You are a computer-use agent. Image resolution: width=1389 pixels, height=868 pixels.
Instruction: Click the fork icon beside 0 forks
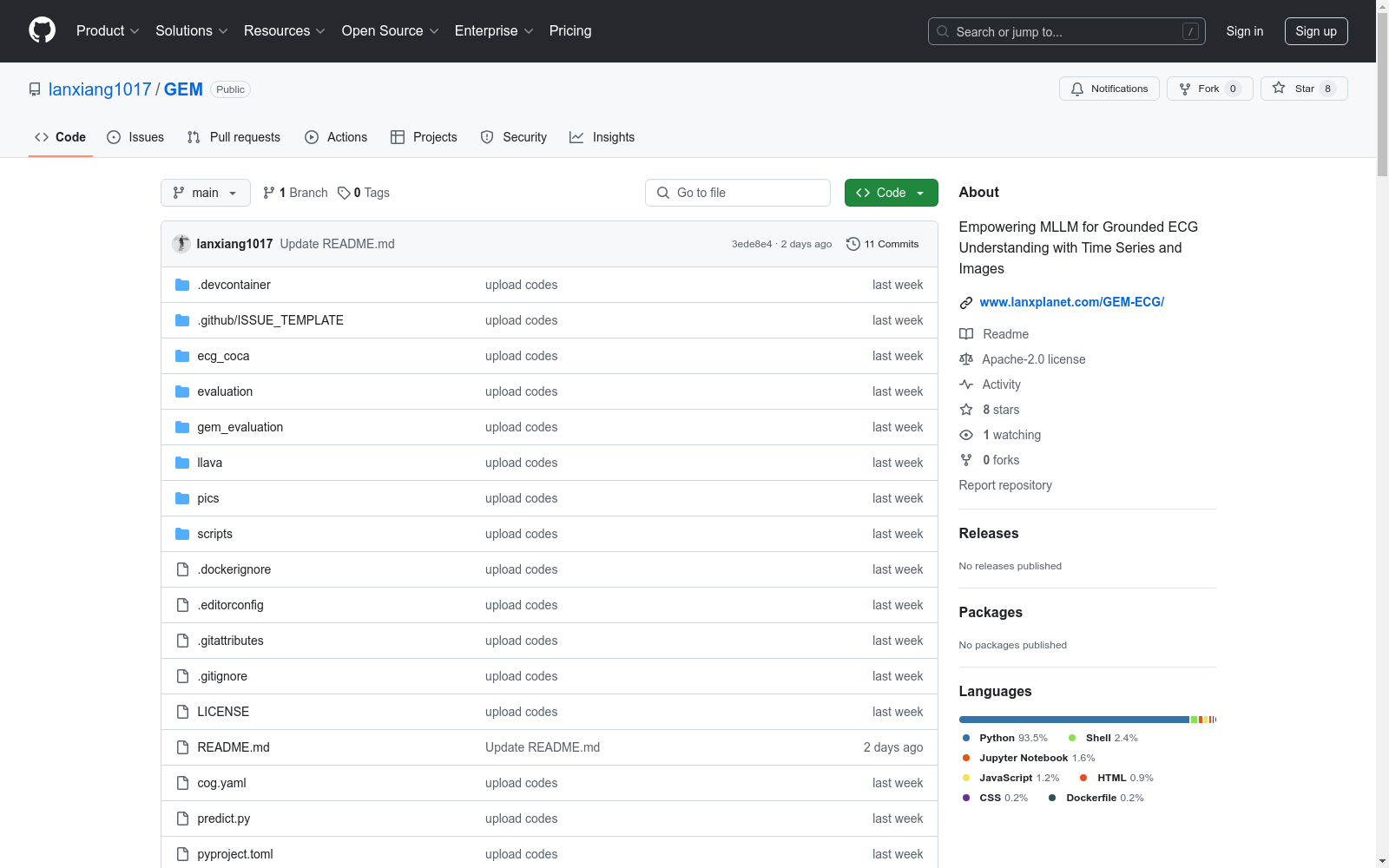click(966, 460)
